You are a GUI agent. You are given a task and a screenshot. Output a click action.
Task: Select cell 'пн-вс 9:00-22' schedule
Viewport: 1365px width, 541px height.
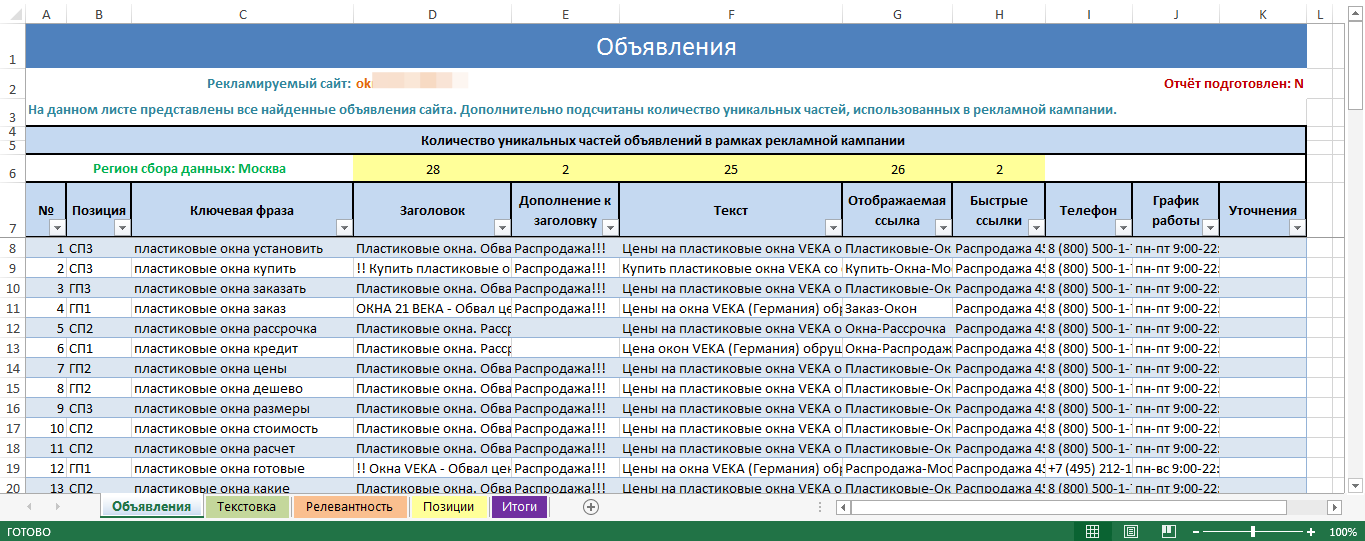tap(1176, 468)
